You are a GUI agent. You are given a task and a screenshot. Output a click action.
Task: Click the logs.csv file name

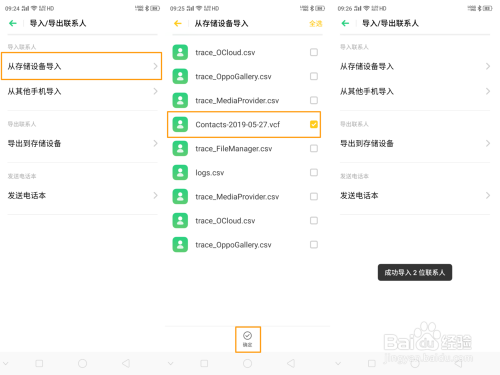(x=210, y=173)
